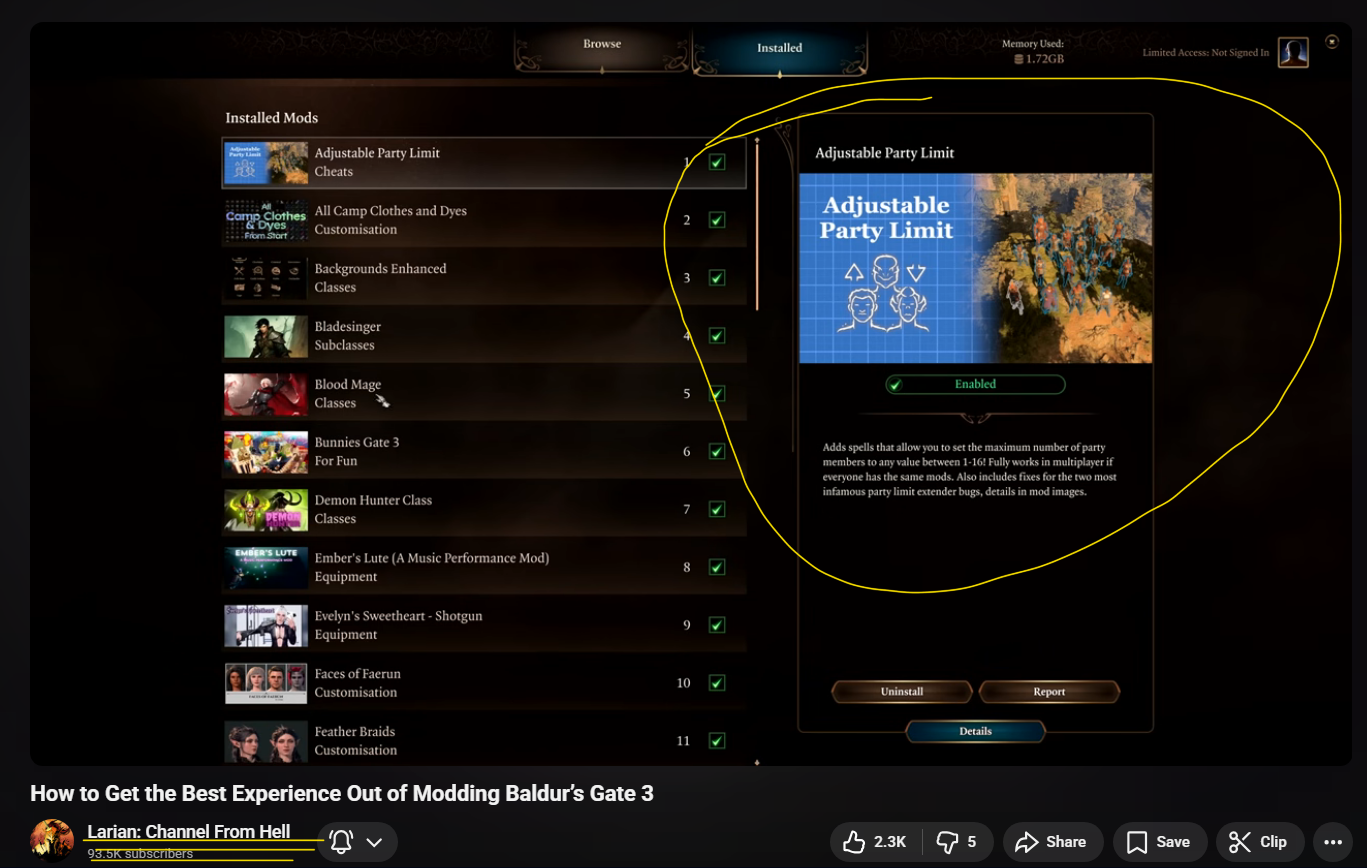The height and width of the screenshot is (868, 1367).
Task: Switch to the Browse tab
Action: tap(602, 45)
